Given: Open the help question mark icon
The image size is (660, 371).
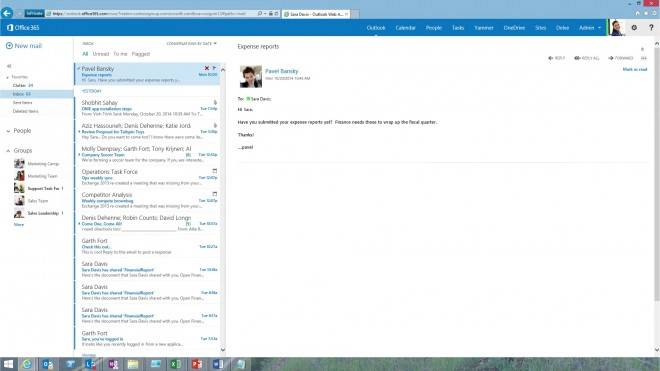Looking at the screenshot, I should coord(651,28).
